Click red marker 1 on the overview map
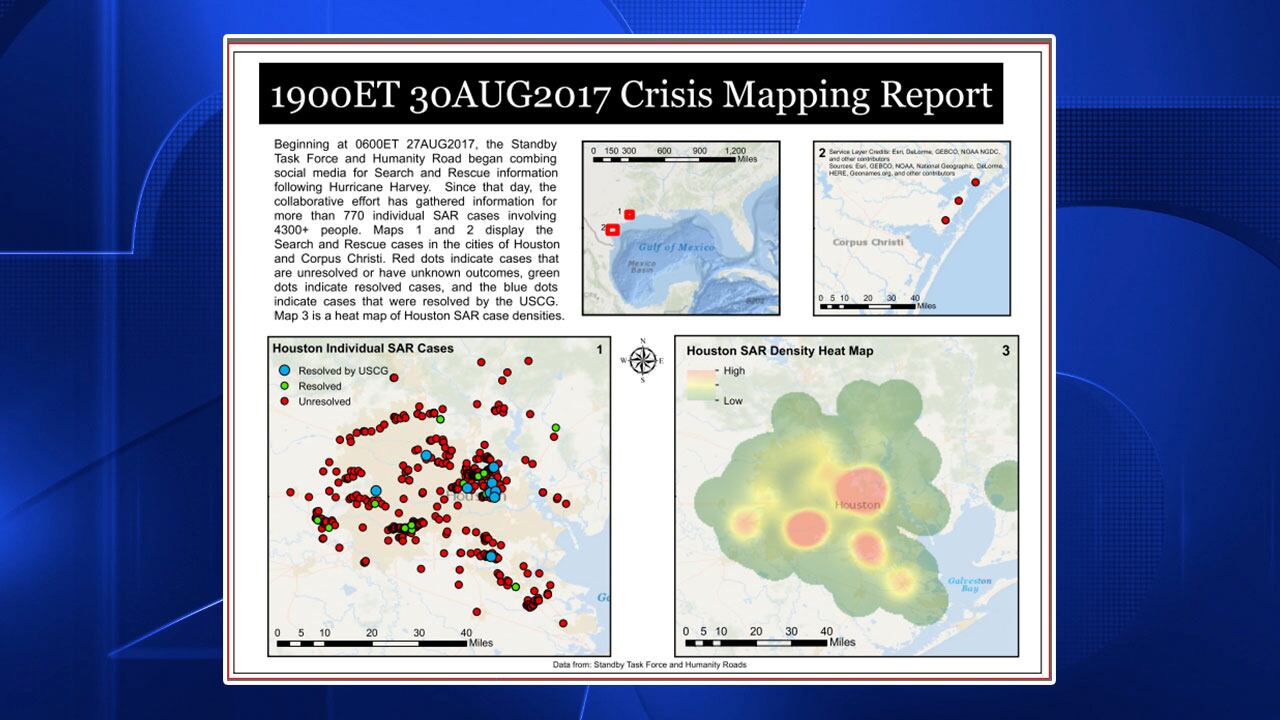 click(629, 213)
